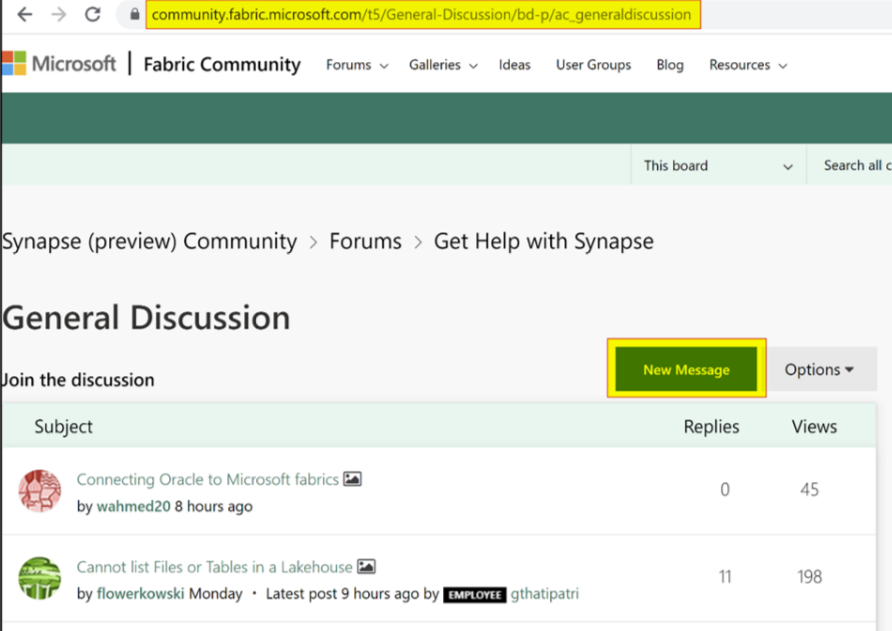Open the image attachment icon on the Oracle thread
The width and height of the screenshot is (892, 631).
point(352,479)
